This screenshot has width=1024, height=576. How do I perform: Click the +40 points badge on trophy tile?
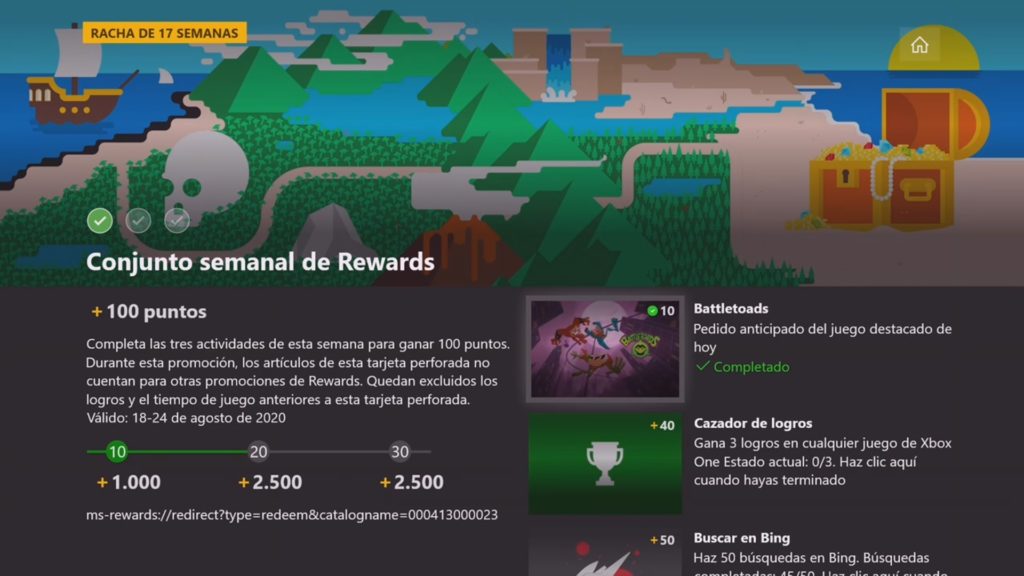(662, 426)
